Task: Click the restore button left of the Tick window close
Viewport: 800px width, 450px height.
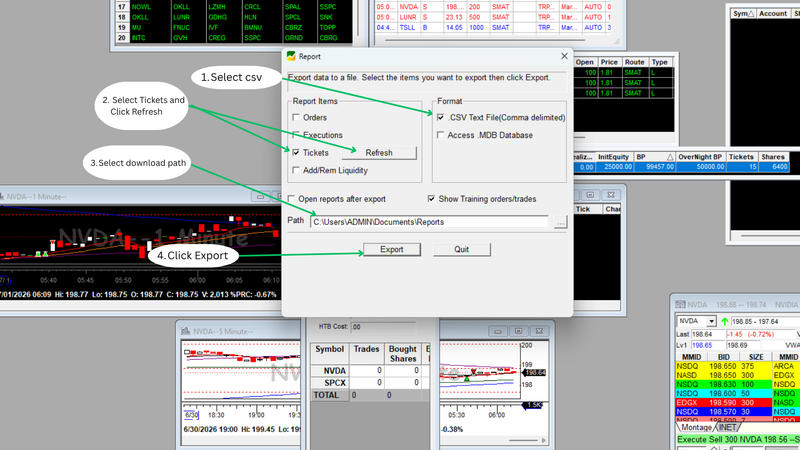Action: pos(590,195)
